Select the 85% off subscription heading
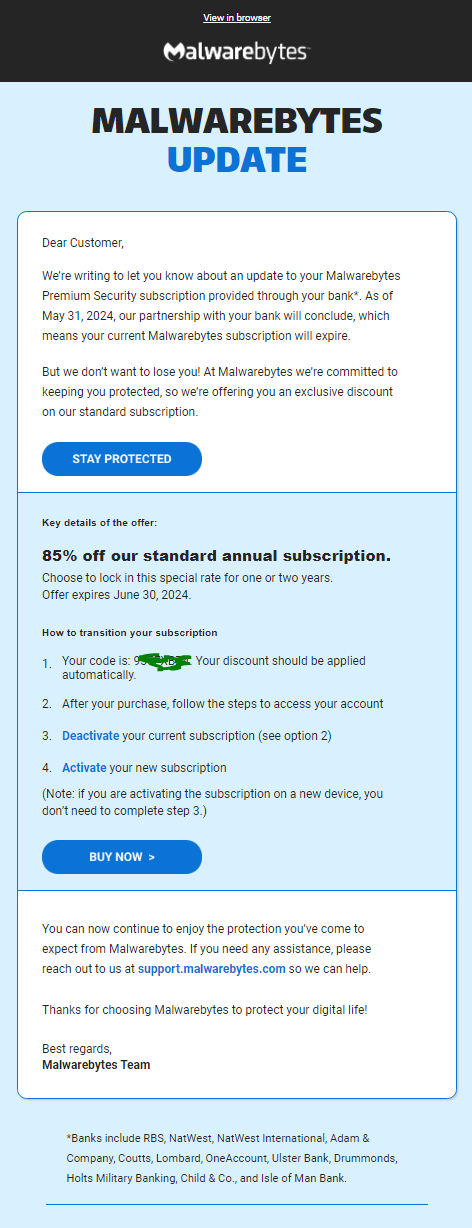 [216, 555]
